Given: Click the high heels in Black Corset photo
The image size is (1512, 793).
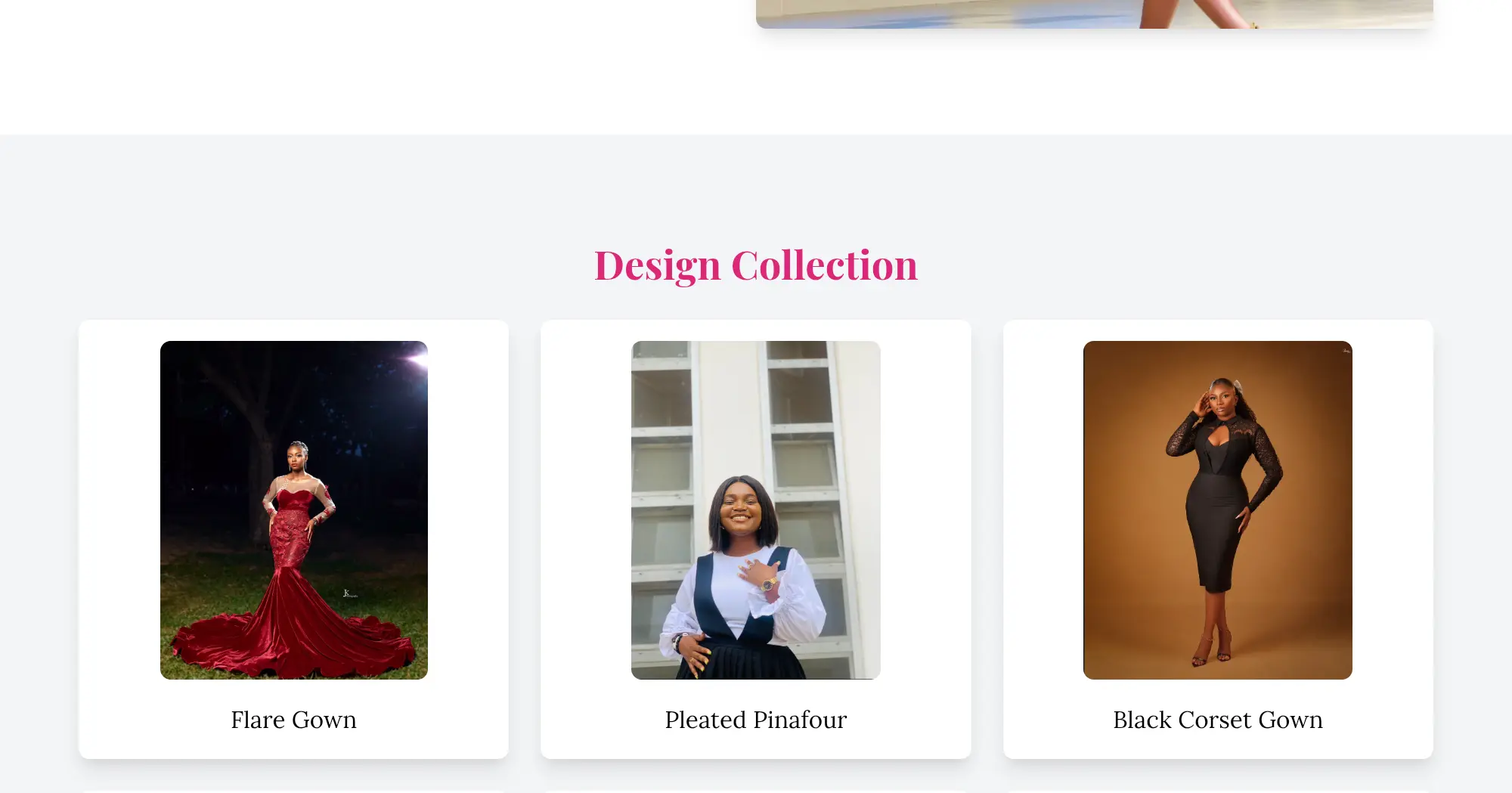Looking at the screenshot, I should (x=1211, y=652).
